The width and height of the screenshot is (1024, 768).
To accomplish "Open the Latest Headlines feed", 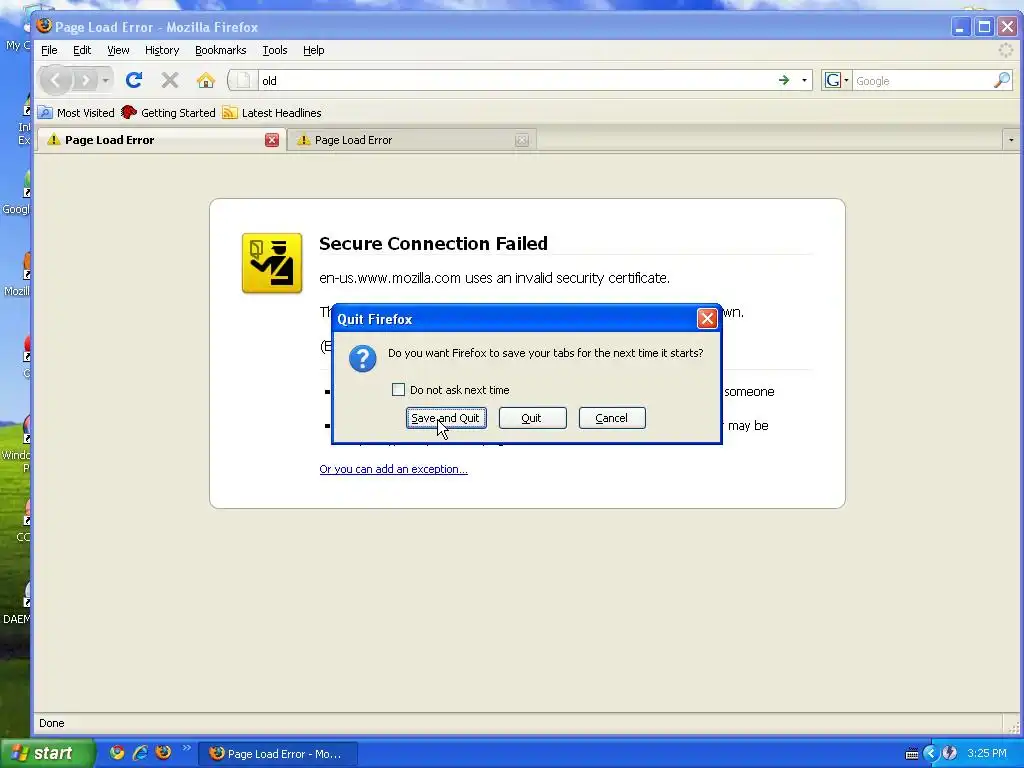I will [272, 113].
